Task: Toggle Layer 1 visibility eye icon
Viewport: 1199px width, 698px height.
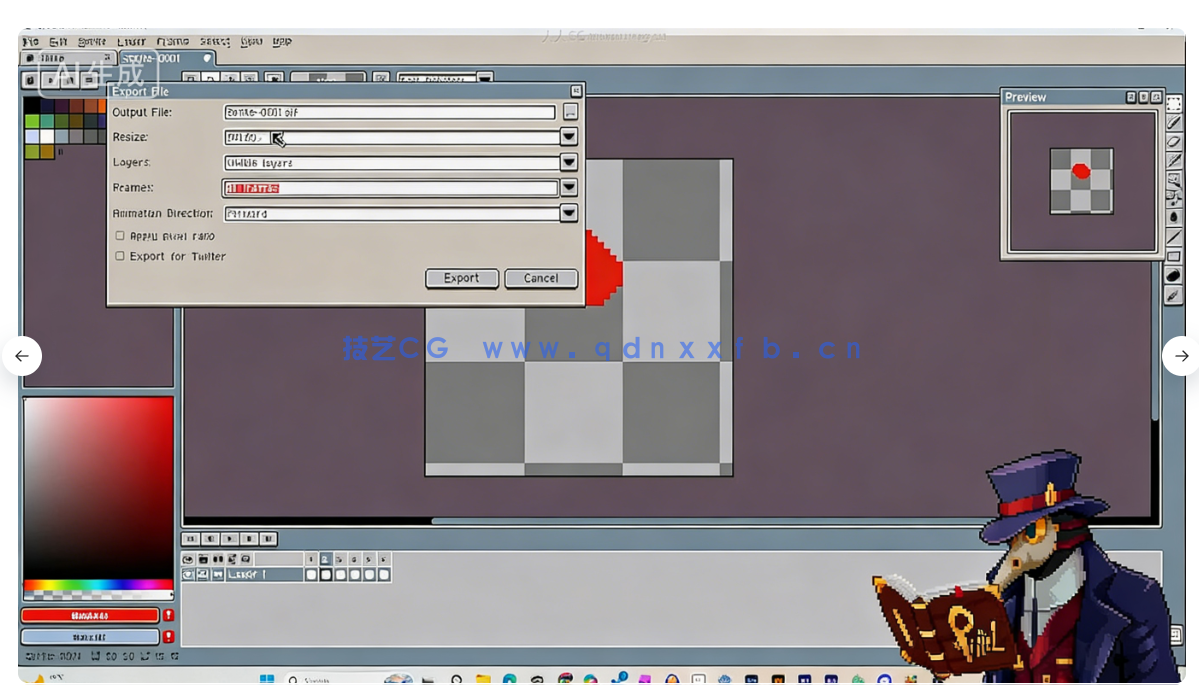Action: 188,575
